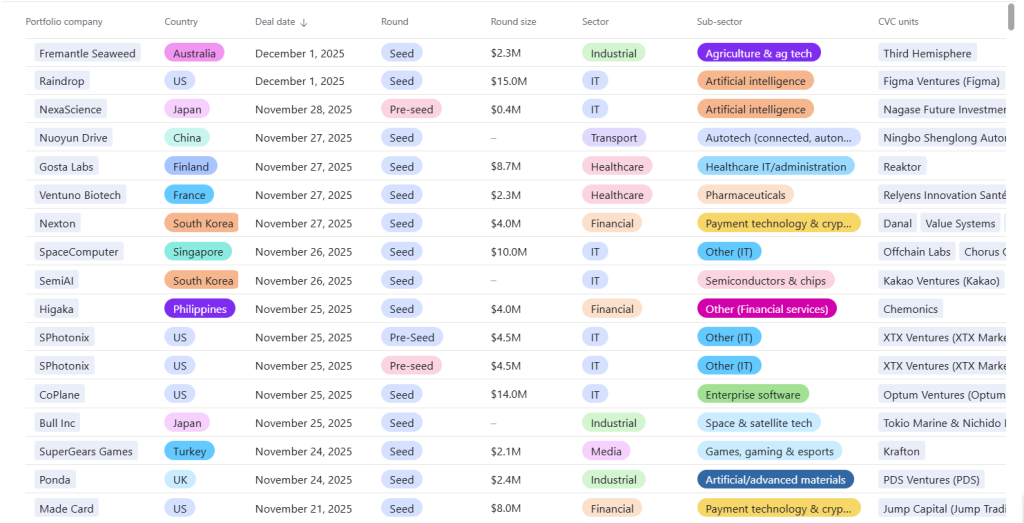The height and width of the screenshot is (523, 1024).
Task: Select the Philippines country tag
Action: click(200, 309)
